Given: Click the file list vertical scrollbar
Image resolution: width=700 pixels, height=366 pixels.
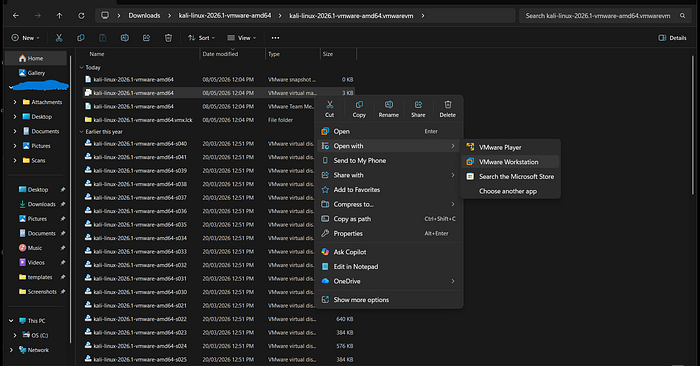Looking at the screenshot, I should pyautogui.click(x=692, y=125).
